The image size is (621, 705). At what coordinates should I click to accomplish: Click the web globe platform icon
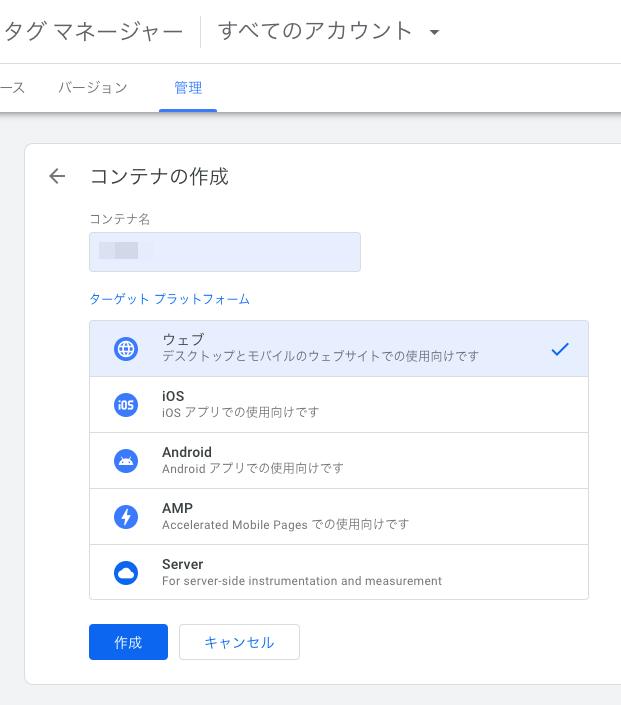click(126, 348)
